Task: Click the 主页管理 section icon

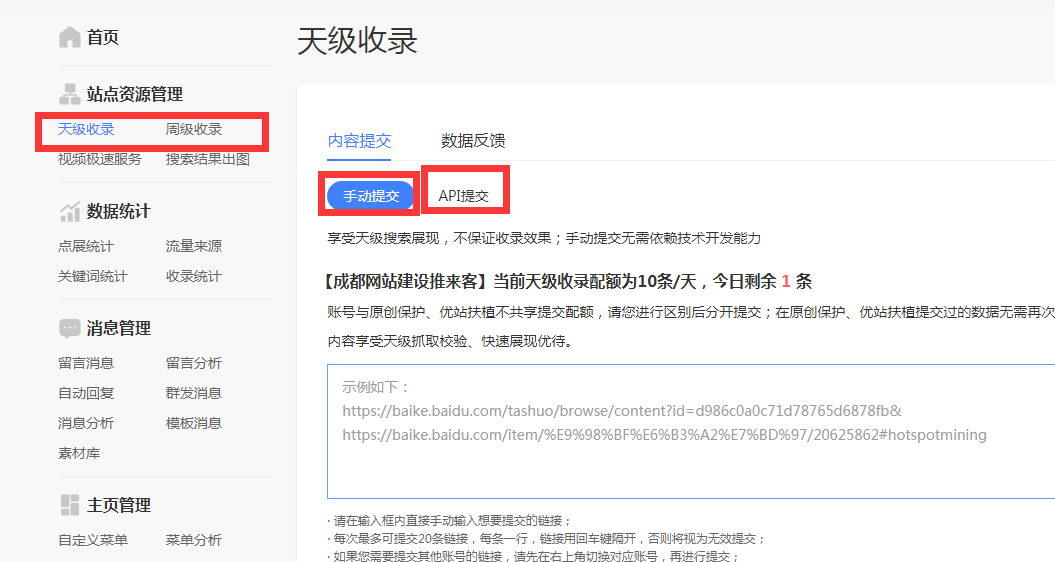Action: coord(69,505)
